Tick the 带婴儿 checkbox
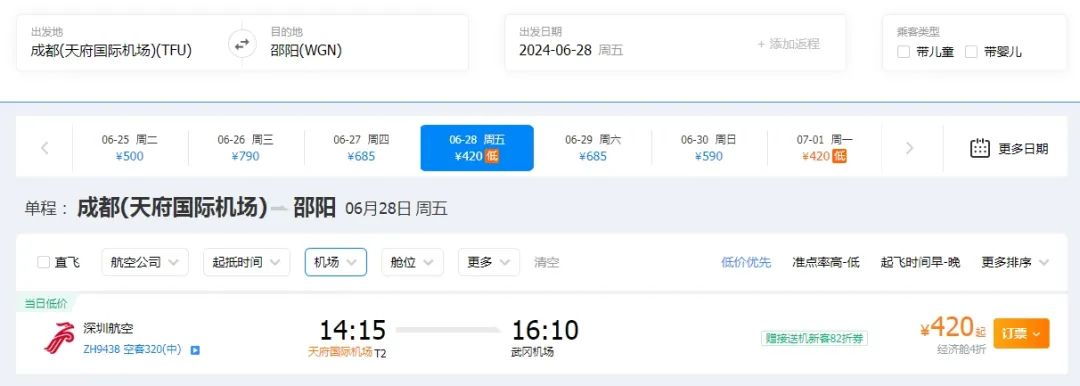The width and height of the screenshot is (1080, 386). click(x=971, y=52)
